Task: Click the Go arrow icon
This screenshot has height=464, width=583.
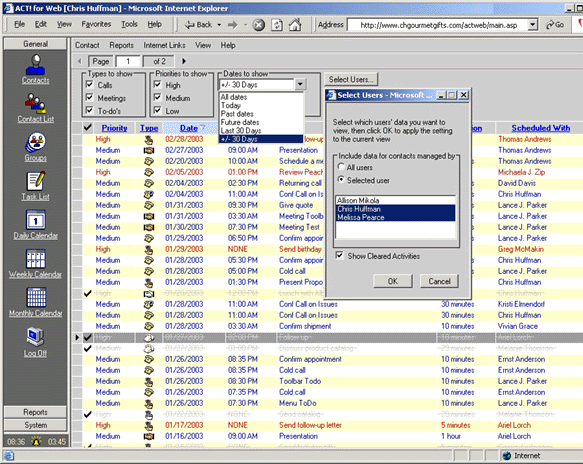Action: pyautogui.click(x=550, y=25)
